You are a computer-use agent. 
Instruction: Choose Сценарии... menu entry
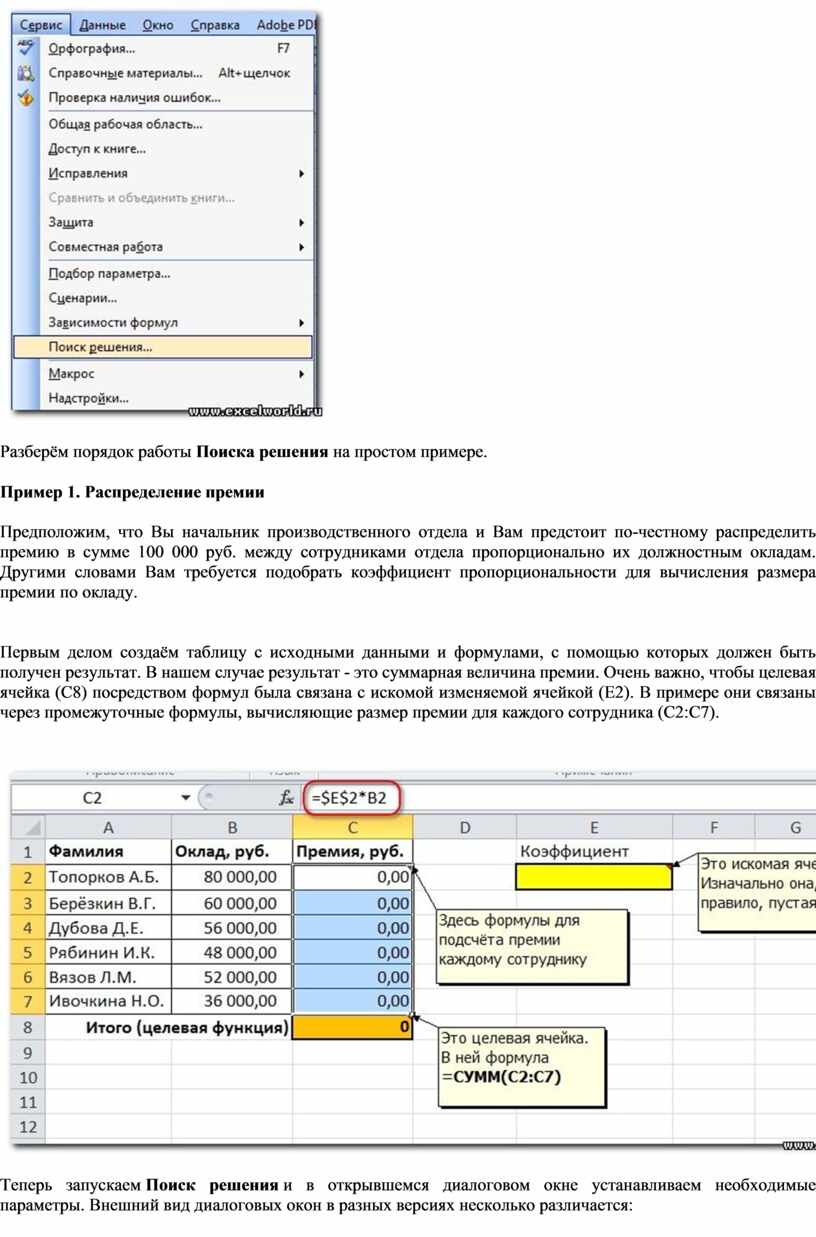click(162, 298)
